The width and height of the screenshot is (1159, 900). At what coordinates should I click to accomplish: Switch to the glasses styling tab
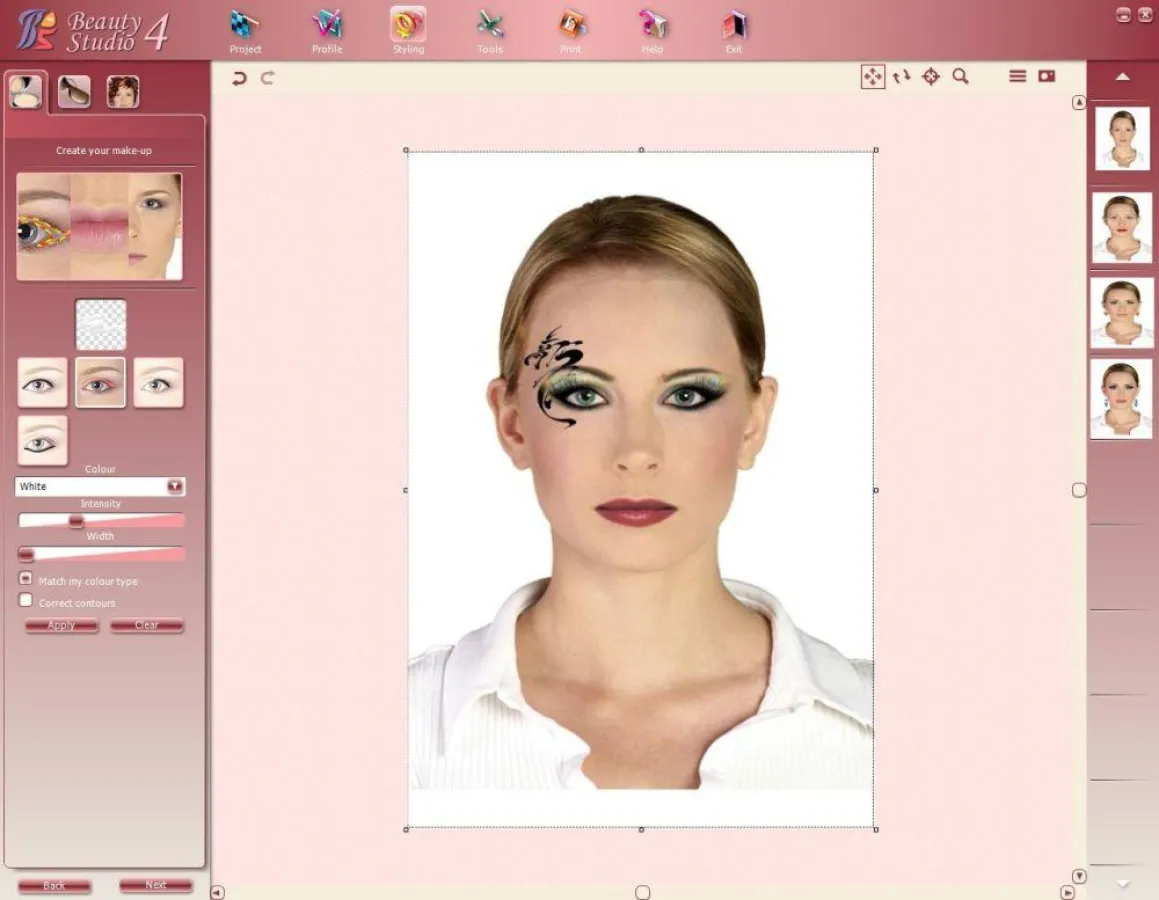pyautogui.click(x=72, y=90)
